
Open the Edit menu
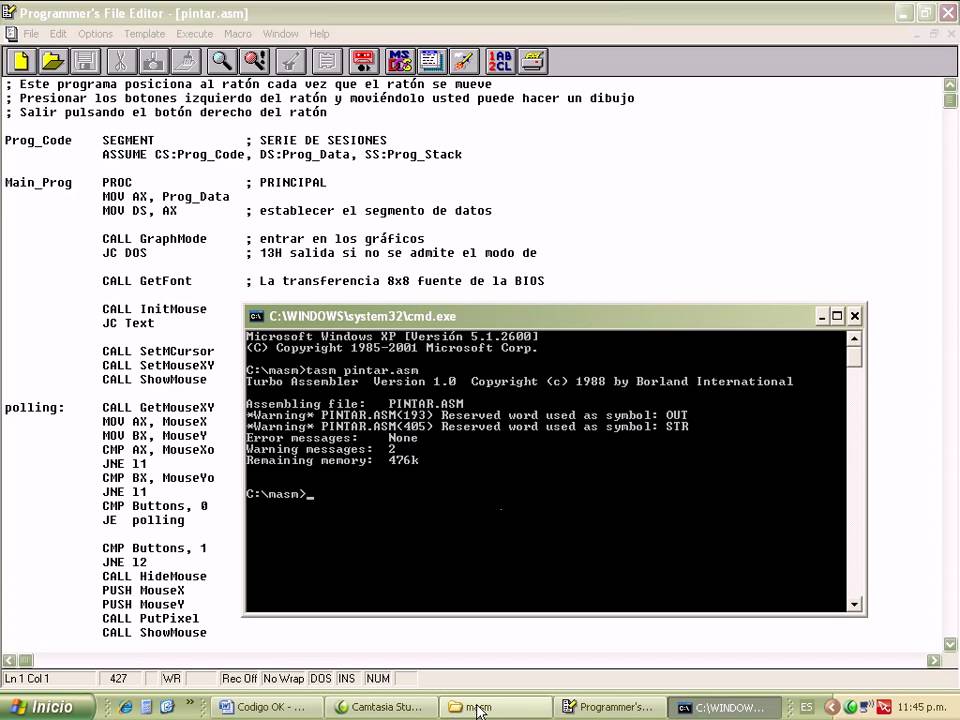click(x=58, y=34)
